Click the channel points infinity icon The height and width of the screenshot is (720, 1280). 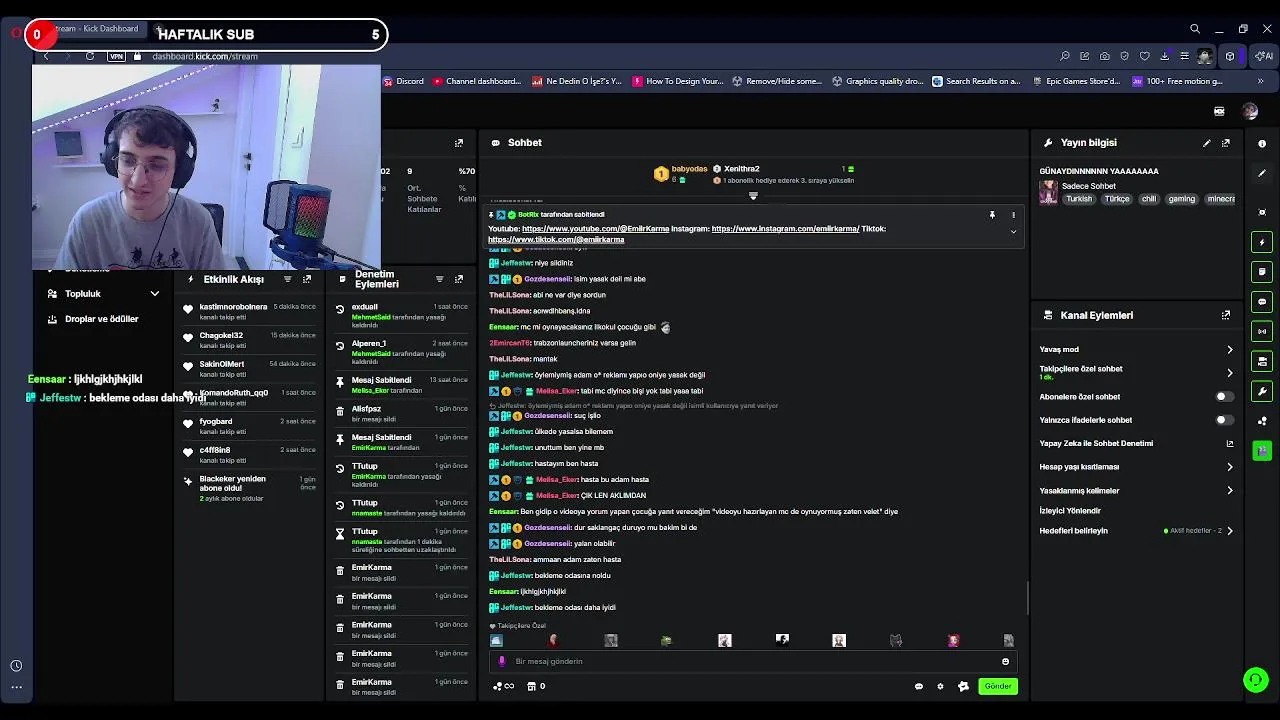[503, 686]
